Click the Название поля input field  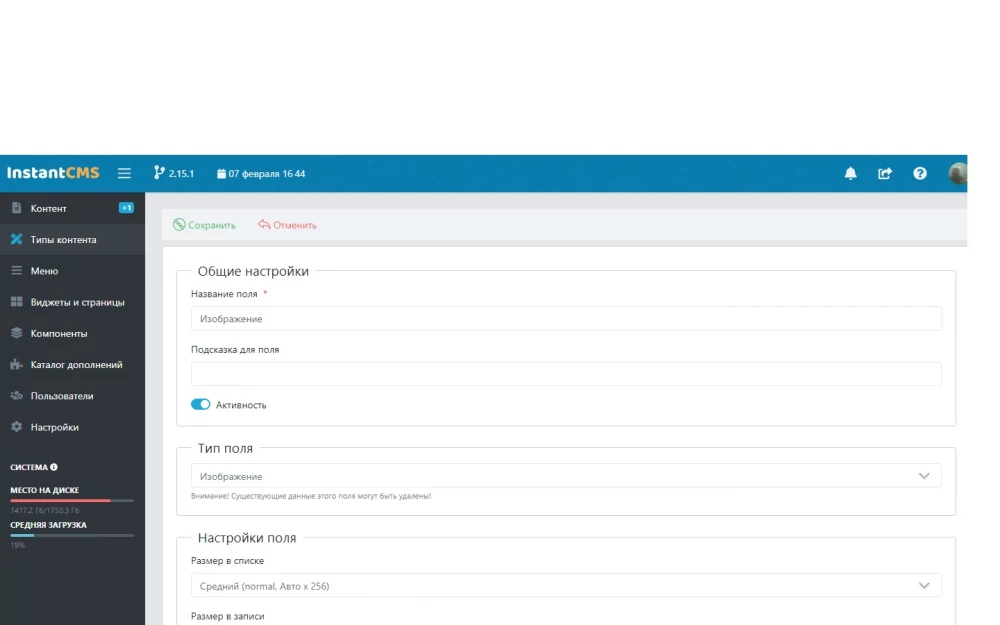pos(566,318)
